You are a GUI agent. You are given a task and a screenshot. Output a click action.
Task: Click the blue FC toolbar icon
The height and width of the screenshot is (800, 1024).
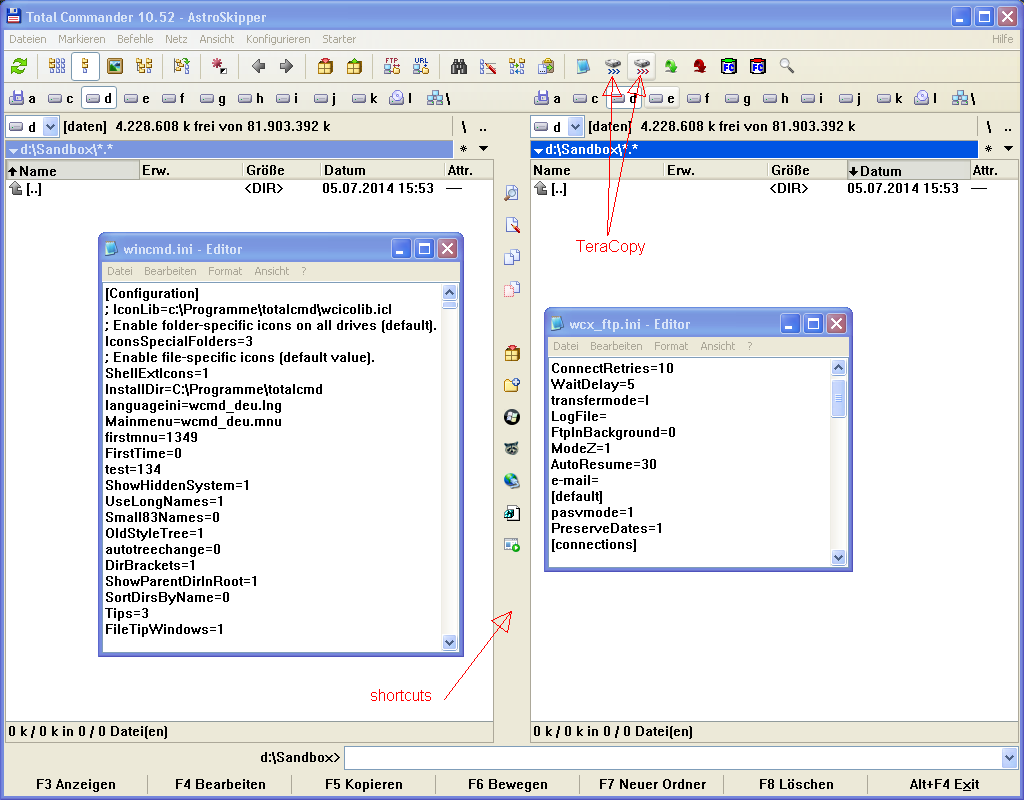(728, 66)
